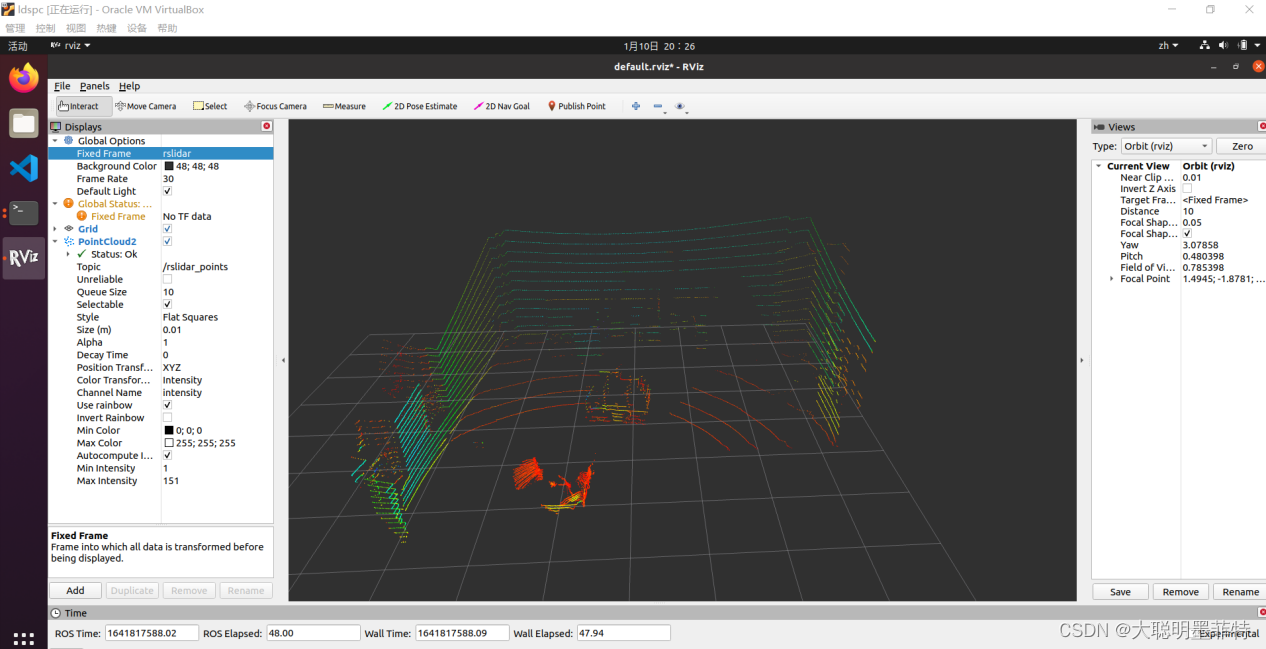Click the blue minus remove-tool icon
This screenshot has width=1266, height=649.
(x=658, y=106)
